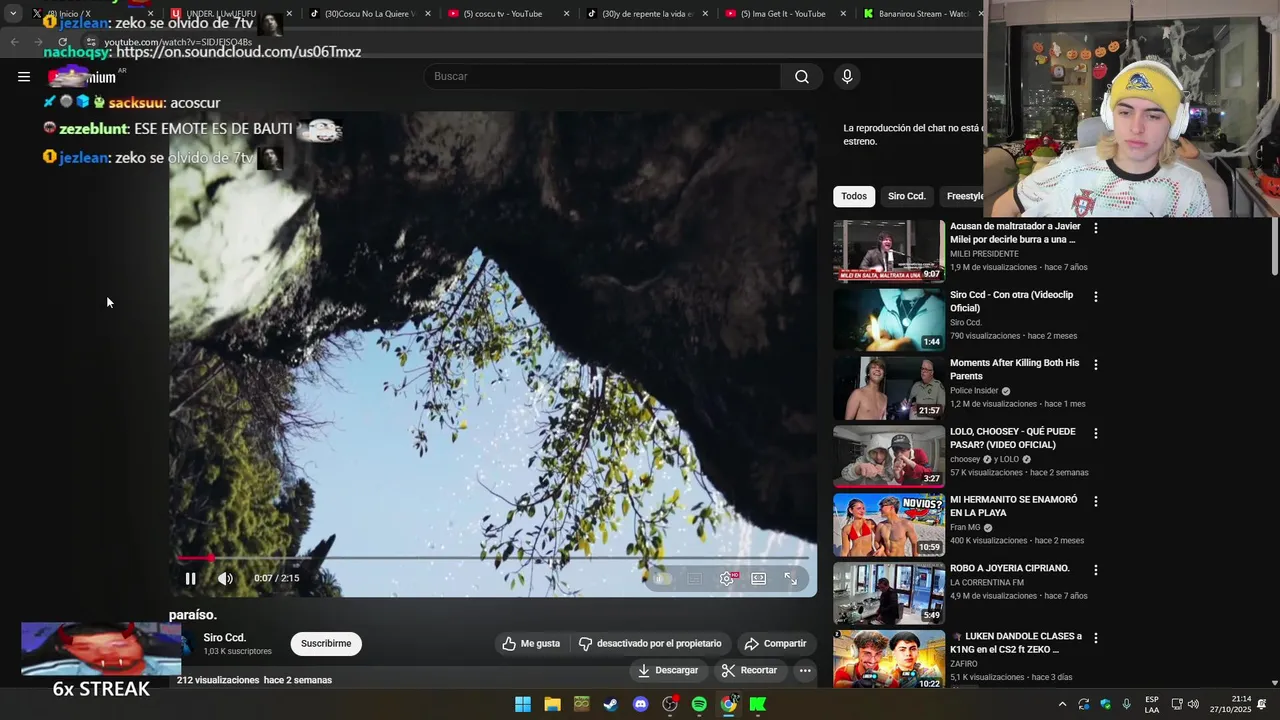Viewport: 1280px width, 720px height.
Task: Download the video with Descargar
Action: (x=668, y=670)
